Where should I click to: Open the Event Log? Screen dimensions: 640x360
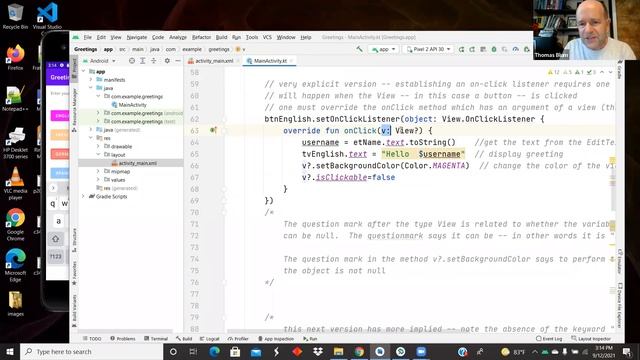point(549,339)
